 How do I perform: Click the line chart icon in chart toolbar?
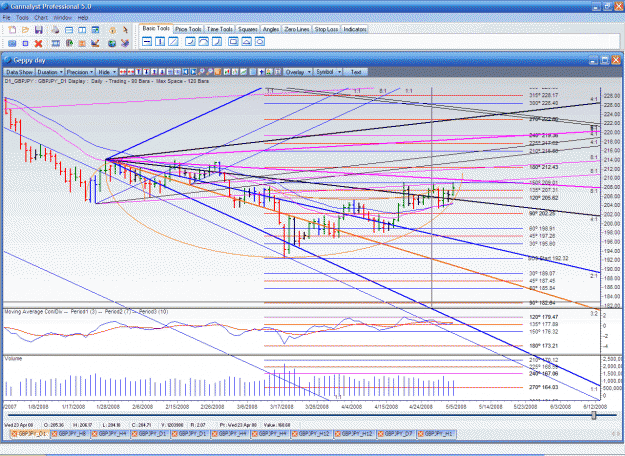point(244,72)
